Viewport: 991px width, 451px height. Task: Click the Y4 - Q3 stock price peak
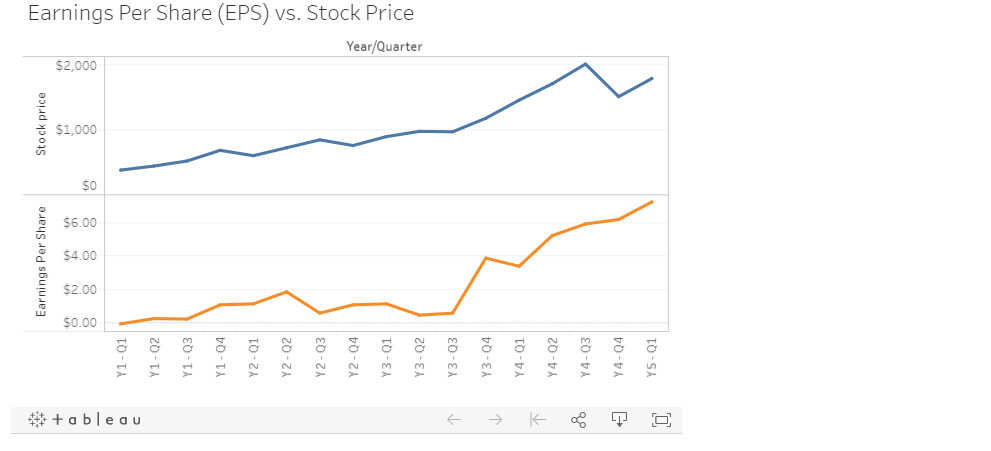(585, 64)
